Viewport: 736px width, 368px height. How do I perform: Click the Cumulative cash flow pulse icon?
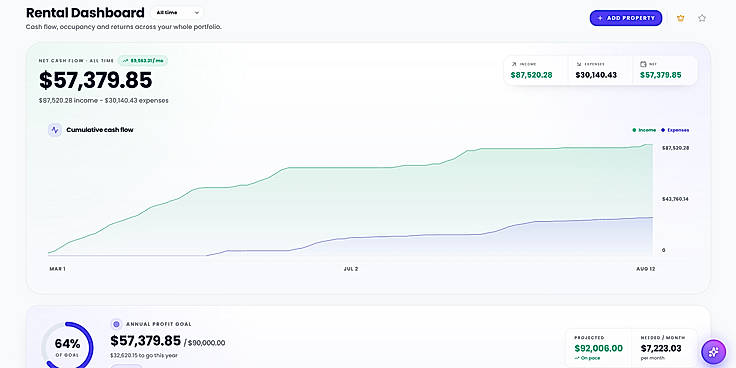(x=55, y=130)
